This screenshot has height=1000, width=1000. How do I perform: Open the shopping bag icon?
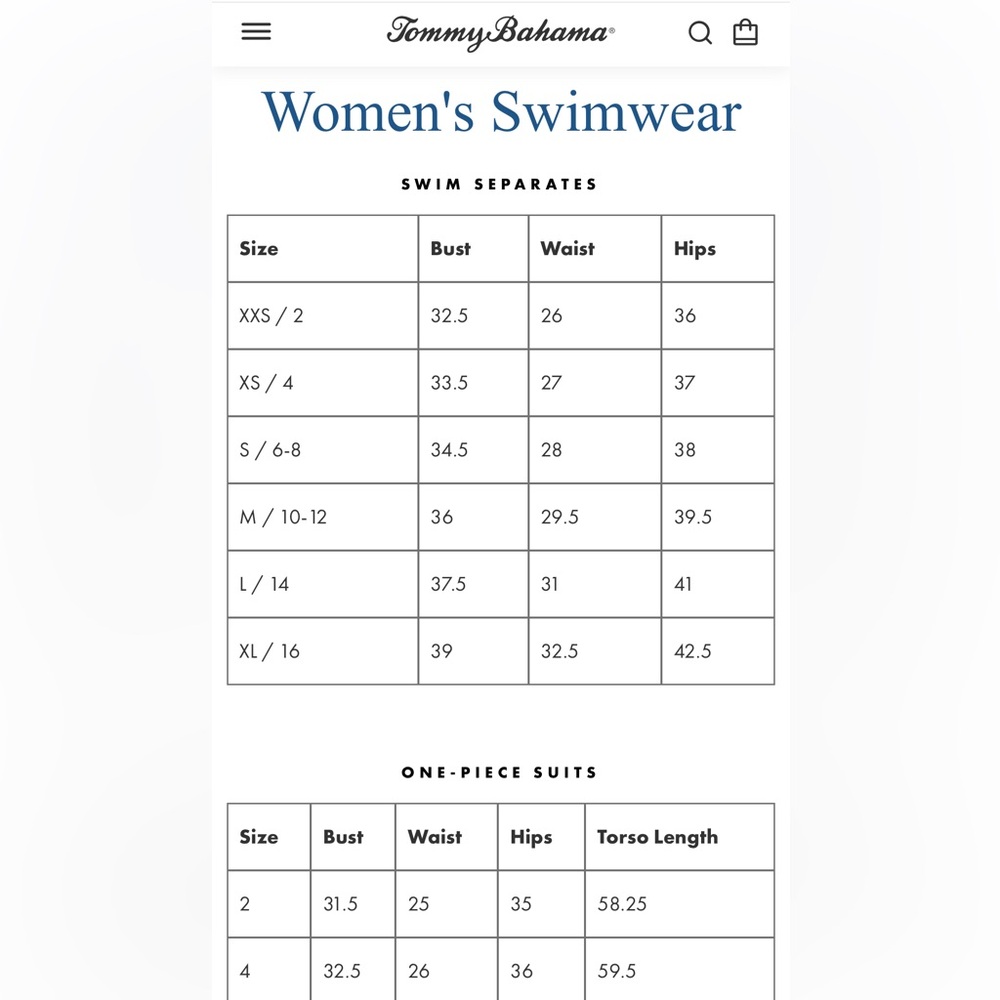(x=745, y=31)
